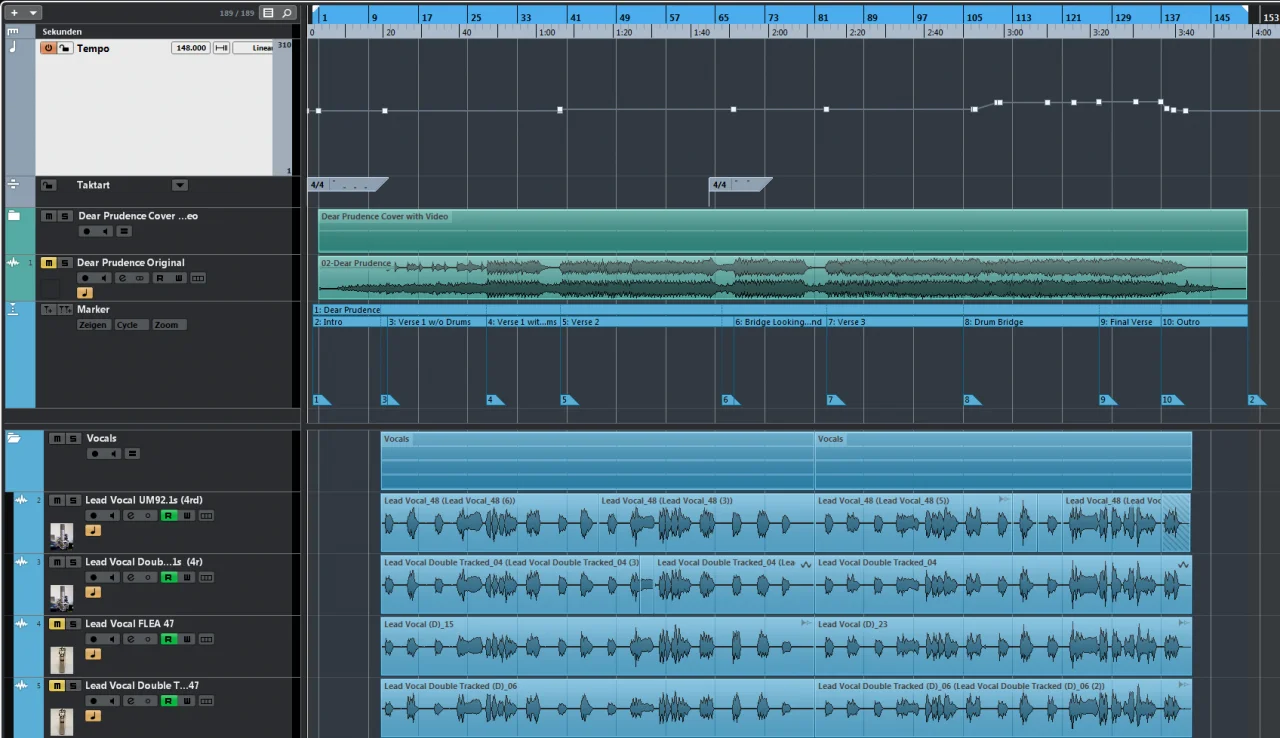Viewport: 1280px width, 738px height.
Task: Open the track search magnifier icon
Action: [287, 13]
